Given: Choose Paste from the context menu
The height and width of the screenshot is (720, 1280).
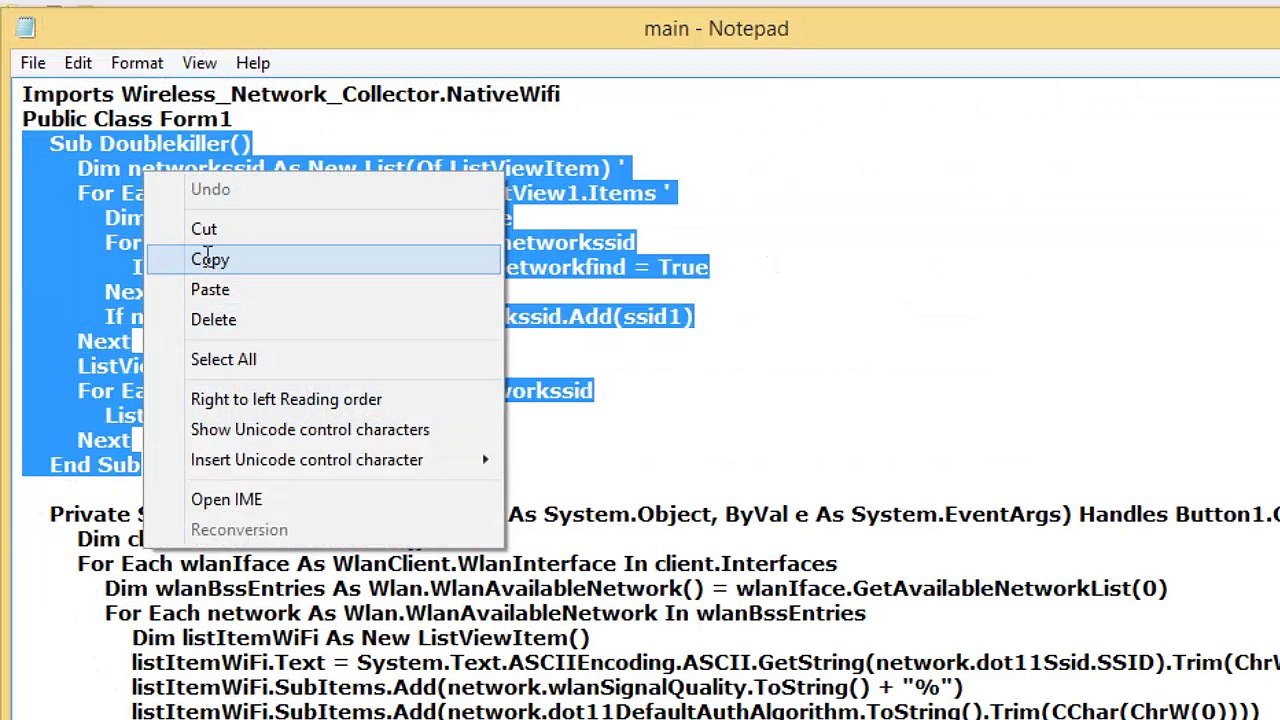Looking at the screenshot, I should (324, 289).
